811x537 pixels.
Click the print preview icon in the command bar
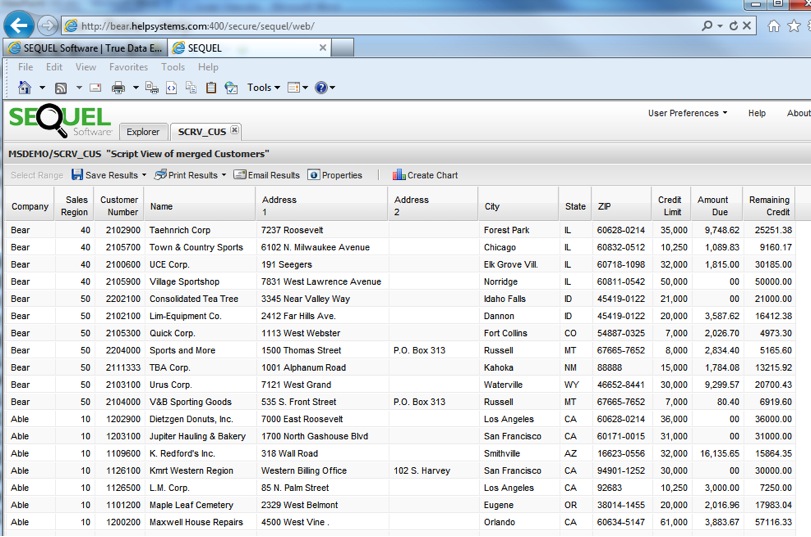tap(152, 87)
